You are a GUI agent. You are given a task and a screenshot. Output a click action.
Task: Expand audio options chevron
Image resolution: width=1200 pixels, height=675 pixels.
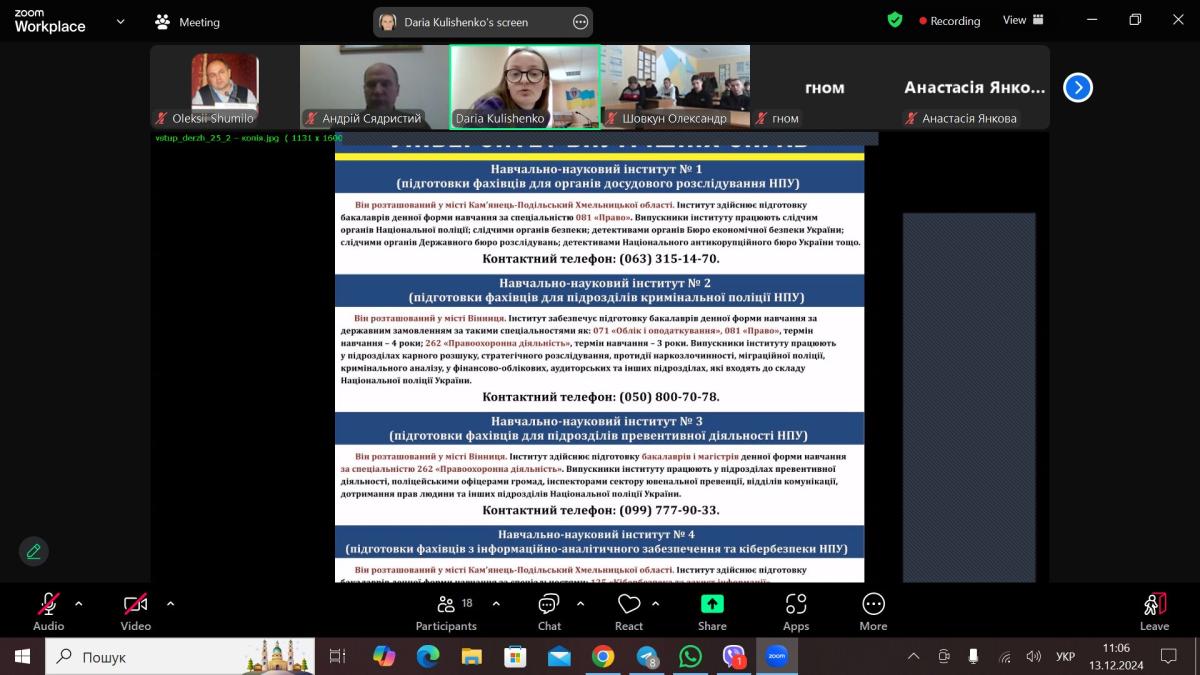[79, 604]
